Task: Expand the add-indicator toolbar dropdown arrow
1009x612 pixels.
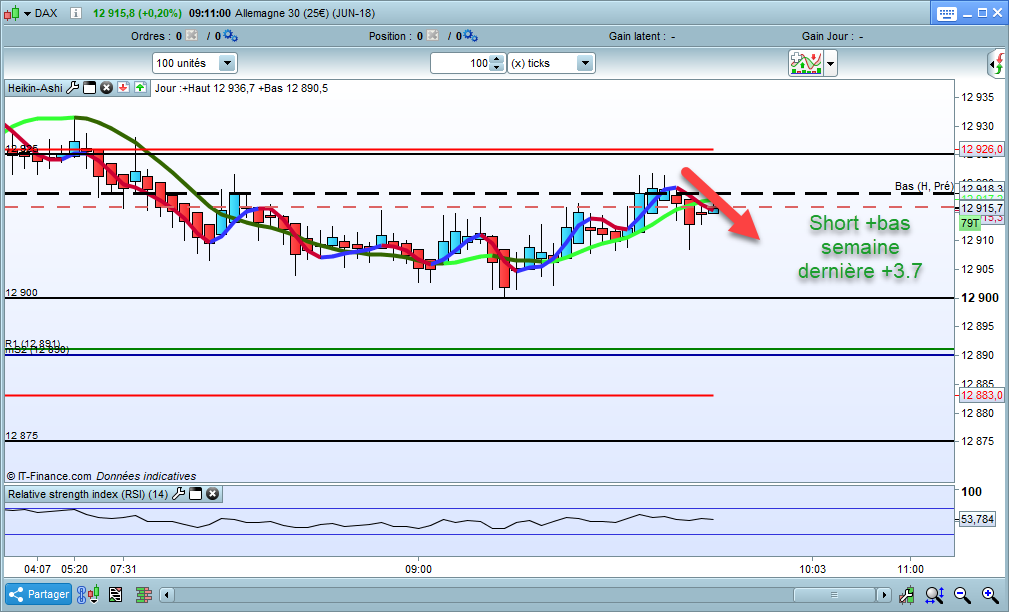Action: tap(831, 64)
